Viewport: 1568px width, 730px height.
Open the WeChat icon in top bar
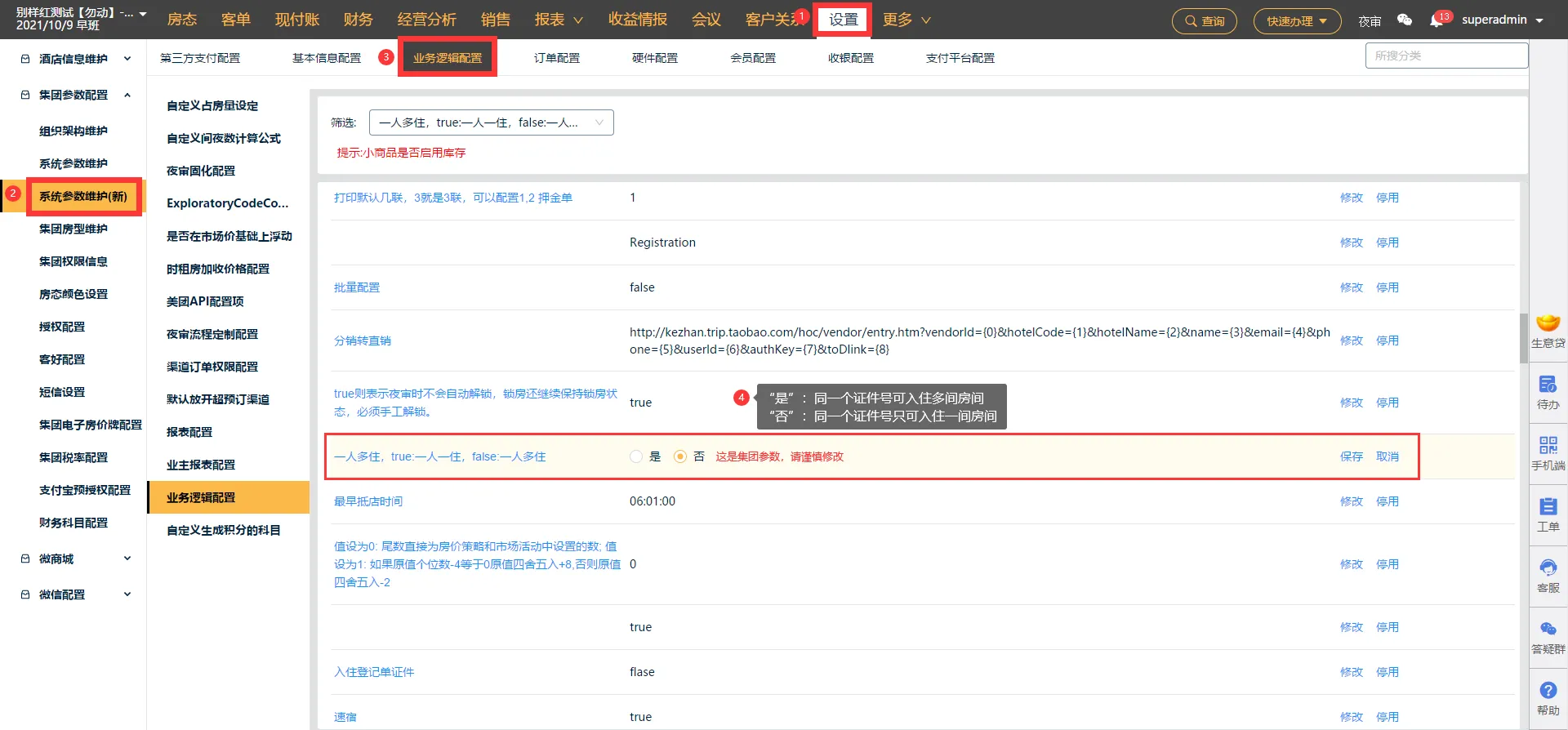click(1405, 20)
